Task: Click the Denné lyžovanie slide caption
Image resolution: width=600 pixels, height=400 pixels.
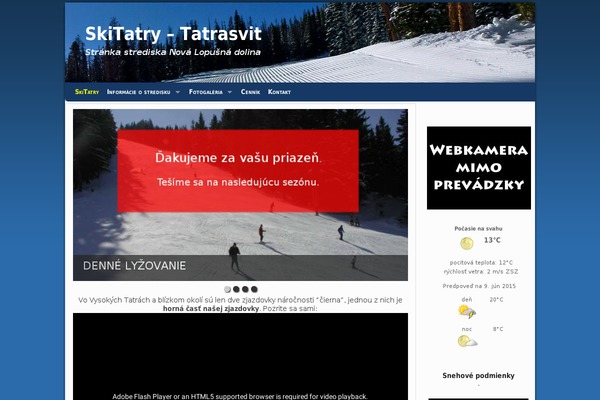Action: point(134,266)
